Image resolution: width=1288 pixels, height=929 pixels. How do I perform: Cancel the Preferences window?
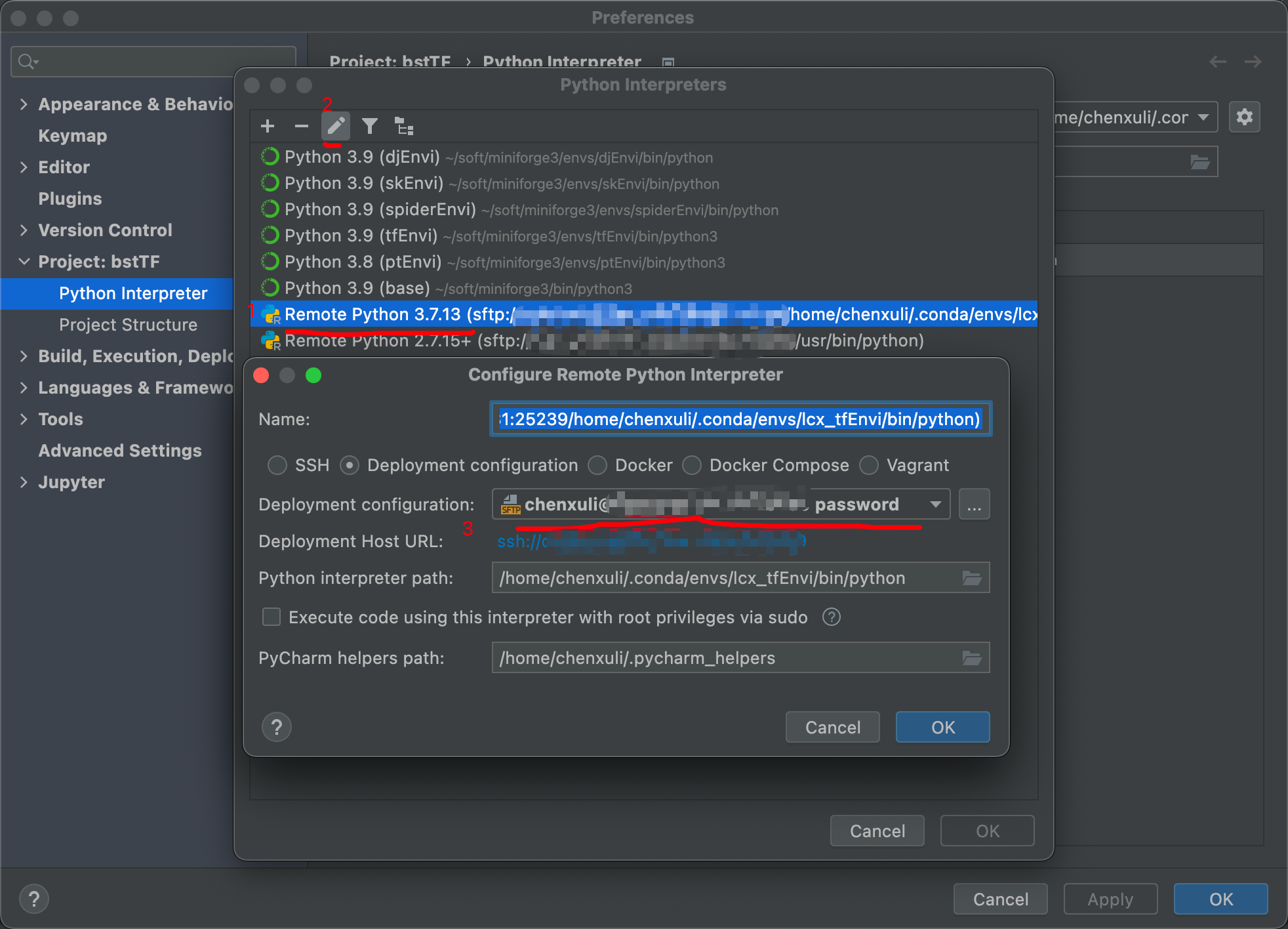tap(1001, 899)
